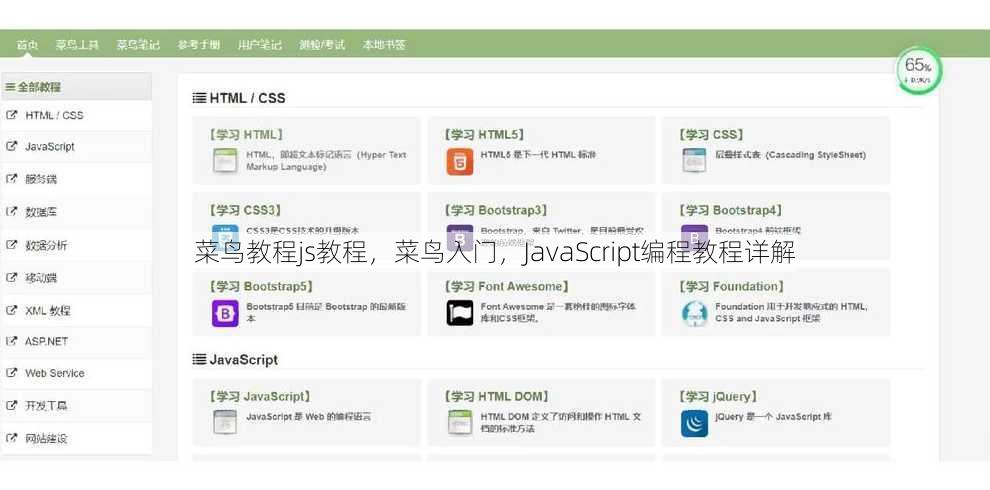Open the 【学习 Bootstrap5】 link
Screen dimensions: 990x490
[261, 287]
